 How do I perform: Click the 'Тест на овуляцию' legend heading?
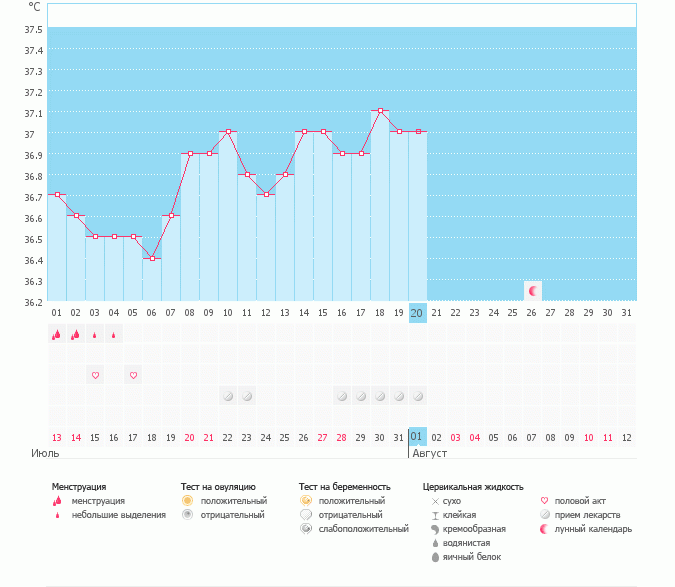[218, 487]
